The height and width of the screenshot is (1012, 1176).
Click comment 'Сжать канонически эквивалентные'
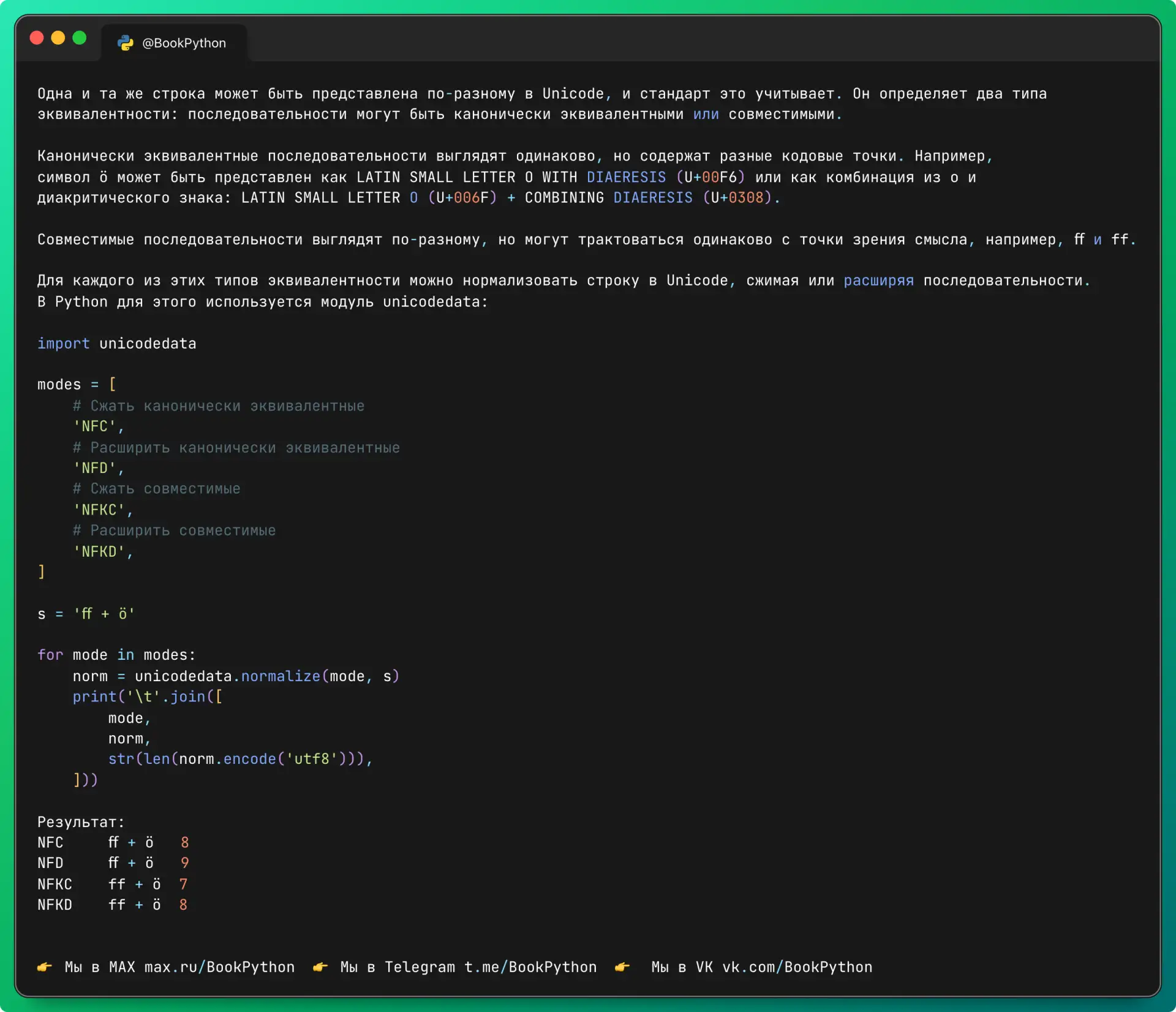(219, 406)
